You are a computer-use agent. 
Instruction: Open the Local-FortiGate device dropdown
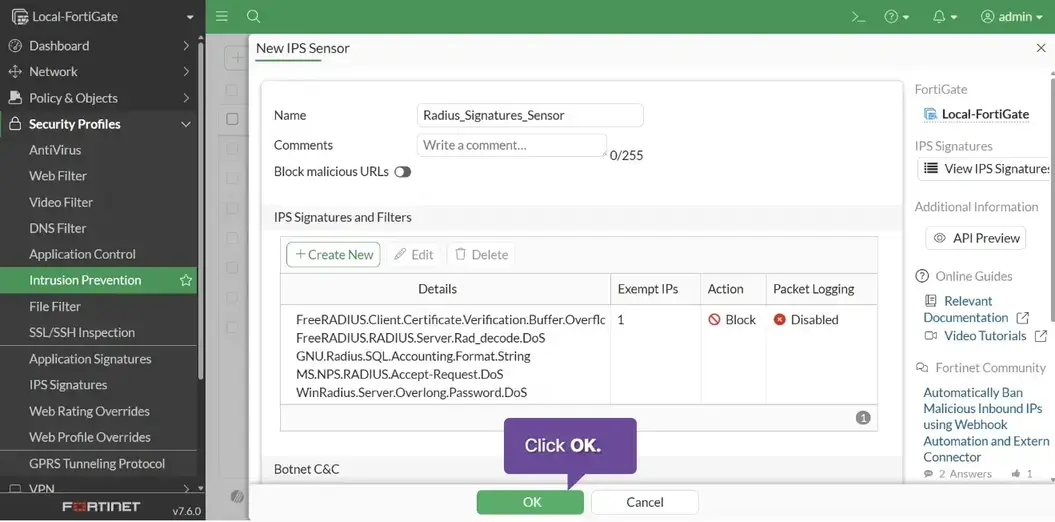click(x=103, y=17)
